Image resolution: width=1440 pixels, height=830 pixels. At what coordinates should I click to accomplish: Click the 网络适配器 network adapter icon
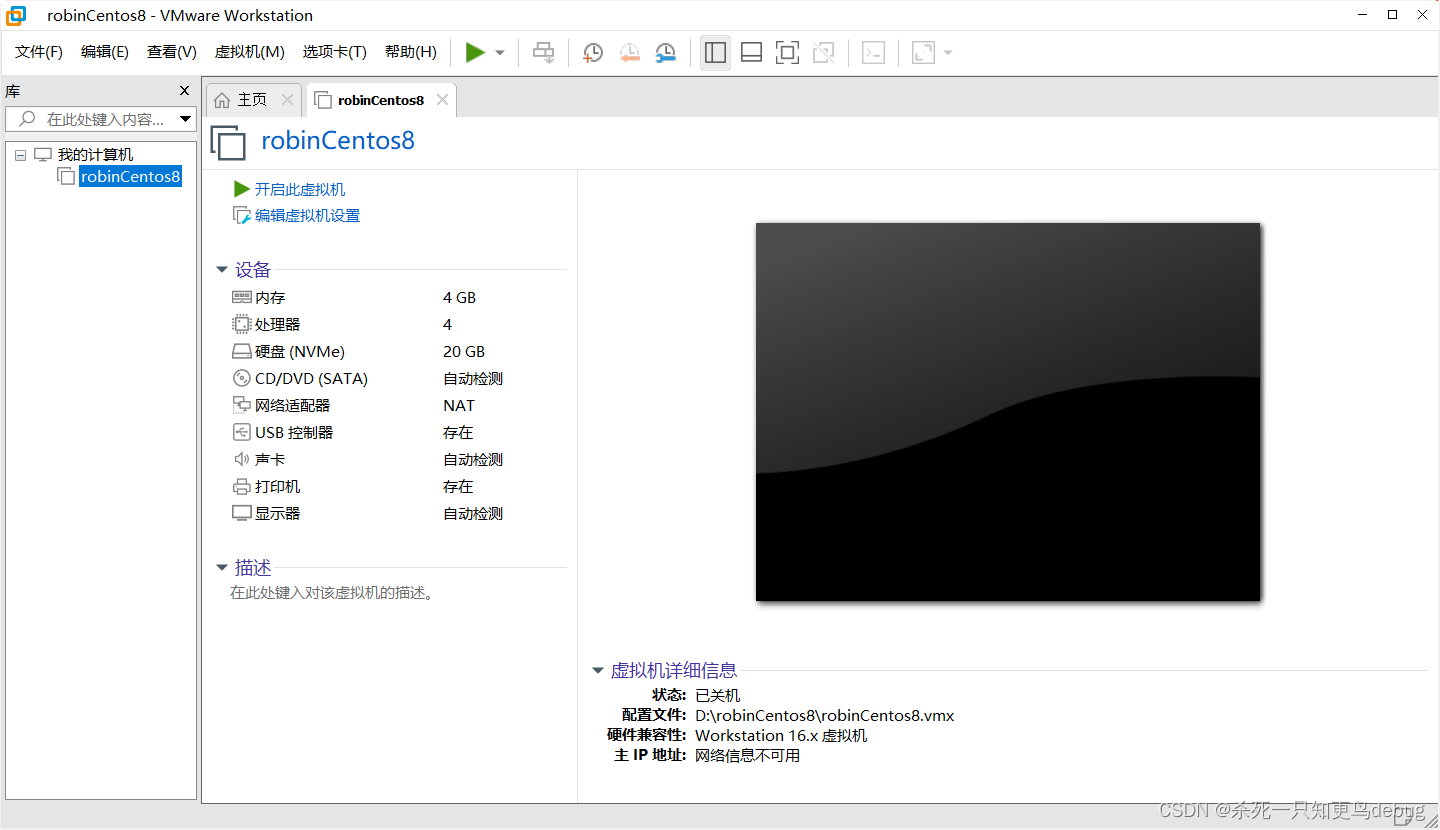click(x=242, y=405)
